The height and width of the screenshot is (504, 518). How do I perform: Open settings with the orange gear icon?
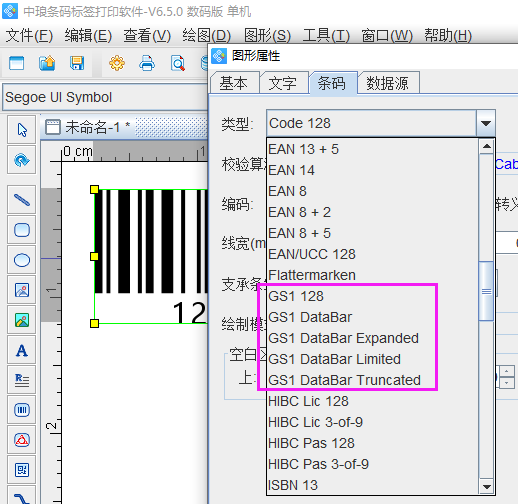[x=117, y=63]
